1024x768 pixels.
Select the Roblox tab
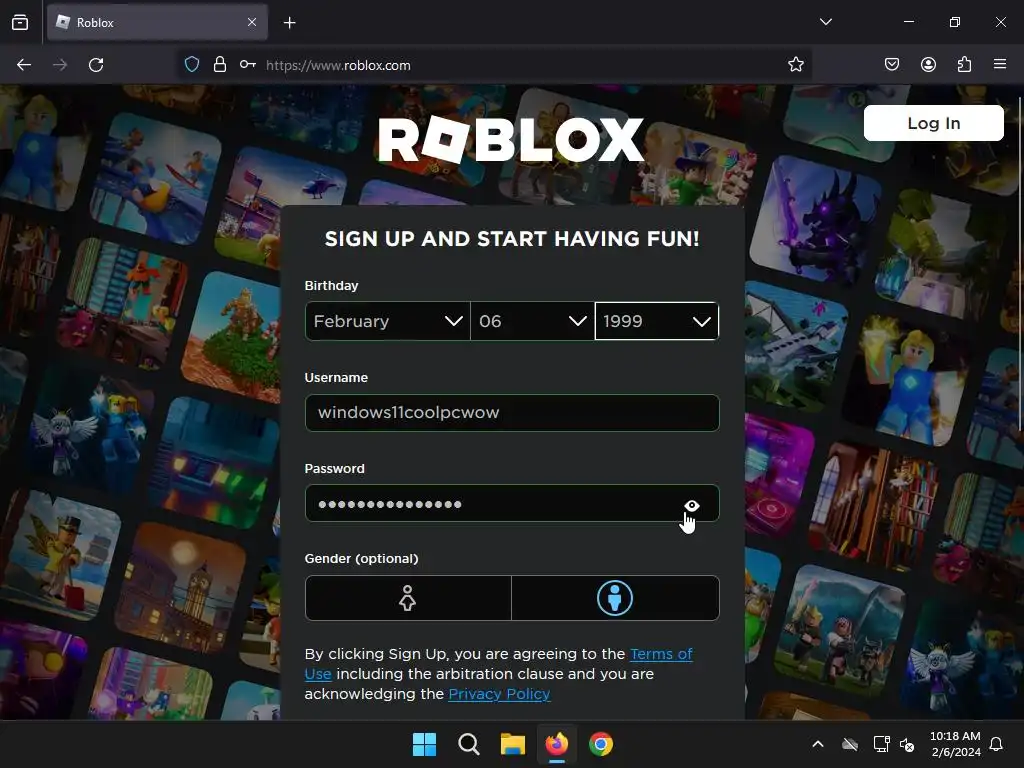157,22
